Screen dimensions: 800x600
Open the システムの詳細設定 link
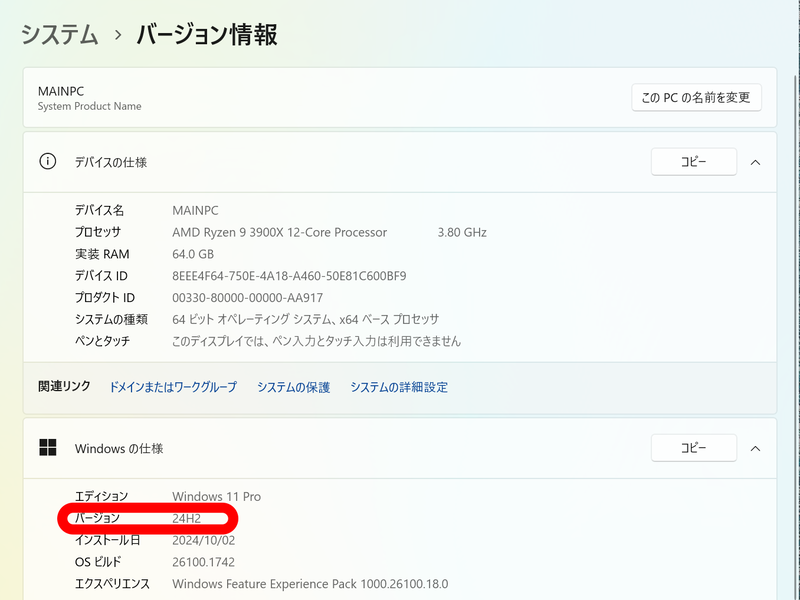[399, 386]
